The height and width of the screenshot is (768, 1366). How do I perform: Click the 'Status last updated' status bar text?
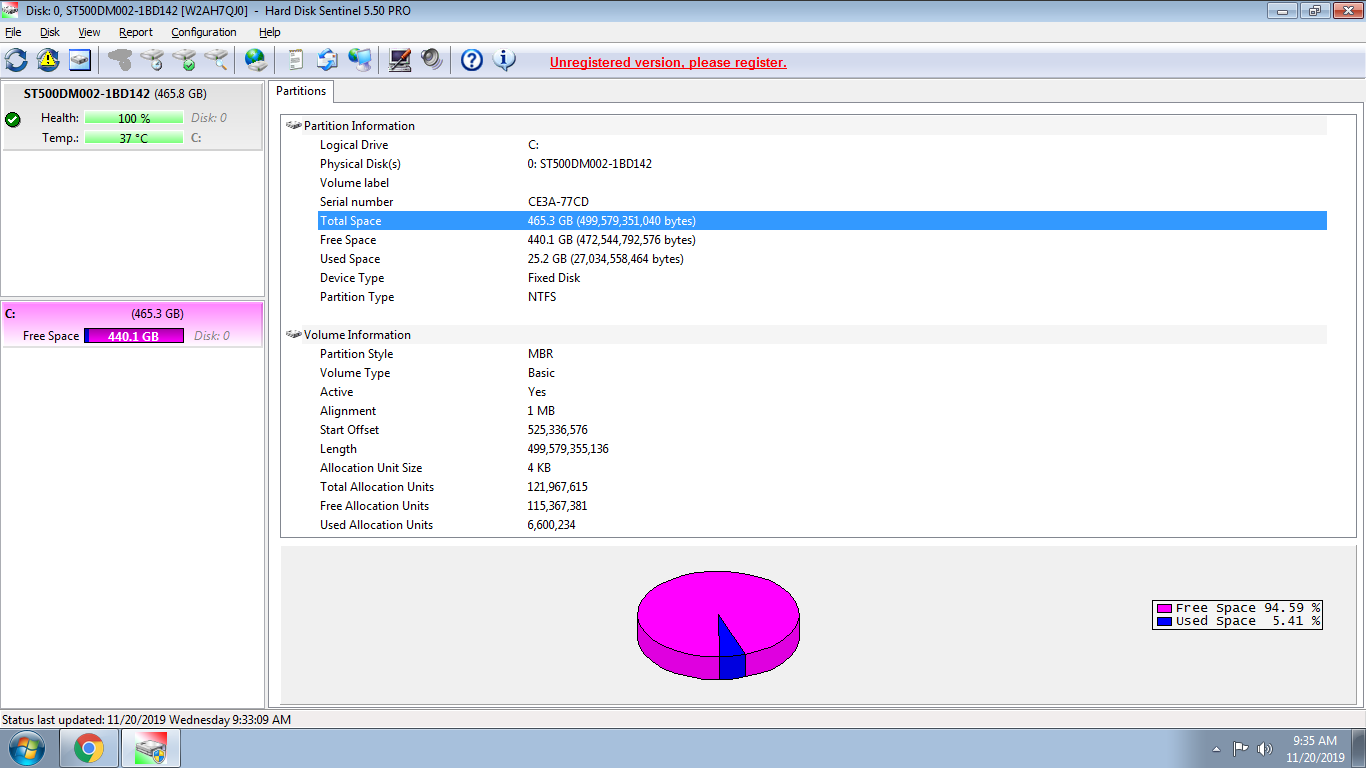[147, 720]
